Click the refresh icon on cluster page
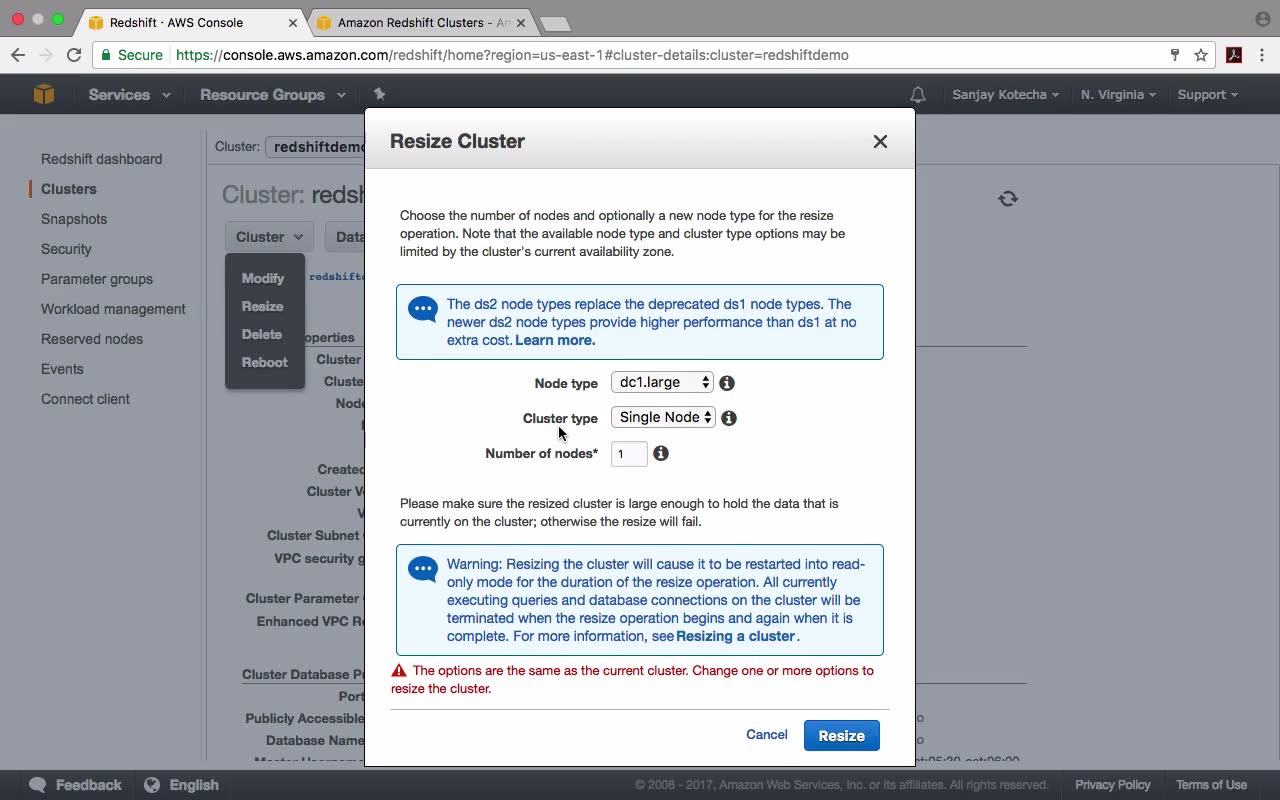The image size is (1280, 800). click(1008, 198)
